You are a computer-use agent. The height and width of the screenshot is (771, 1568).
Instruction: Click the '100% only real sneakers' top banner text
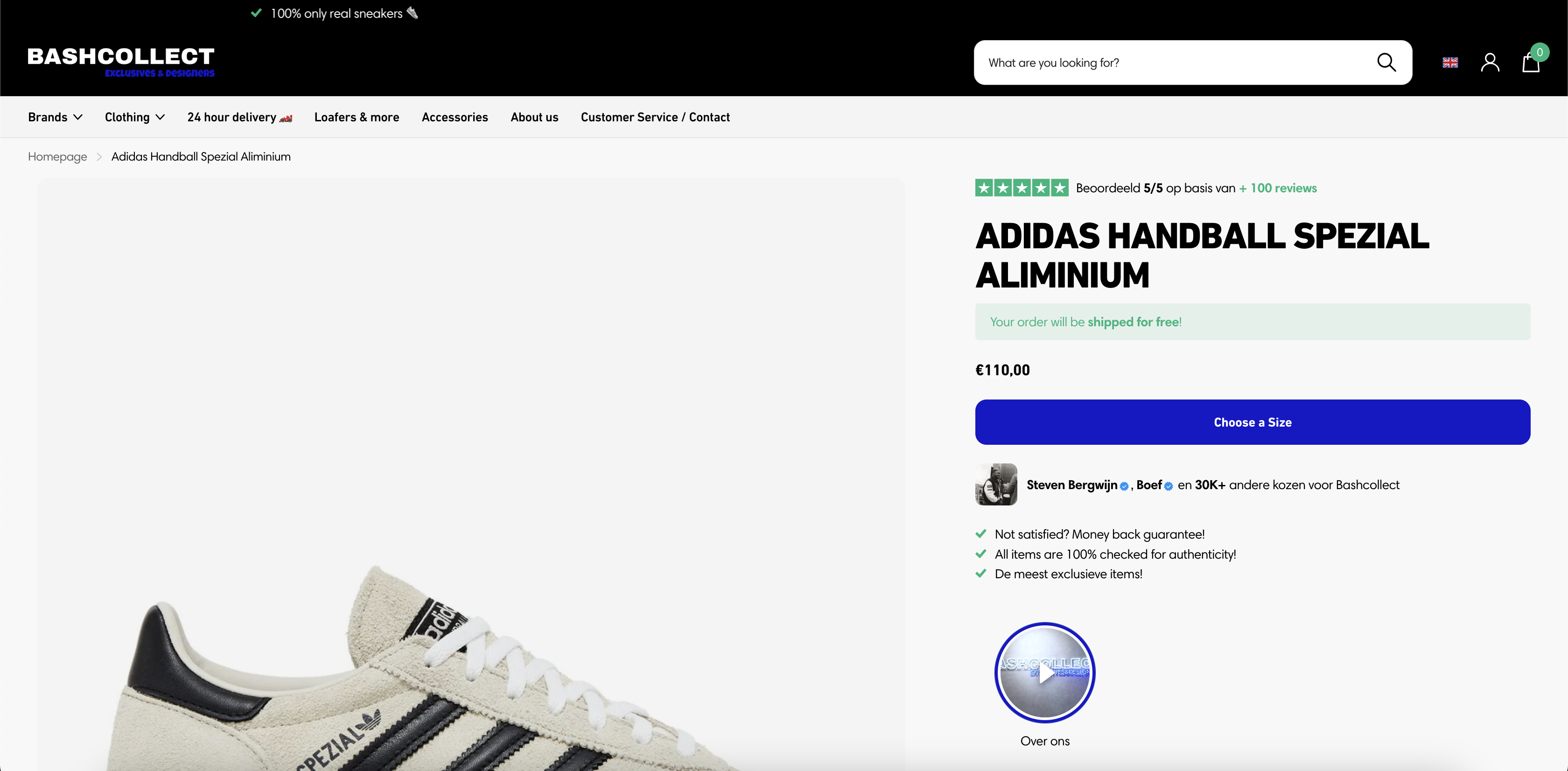coord(336,14)
